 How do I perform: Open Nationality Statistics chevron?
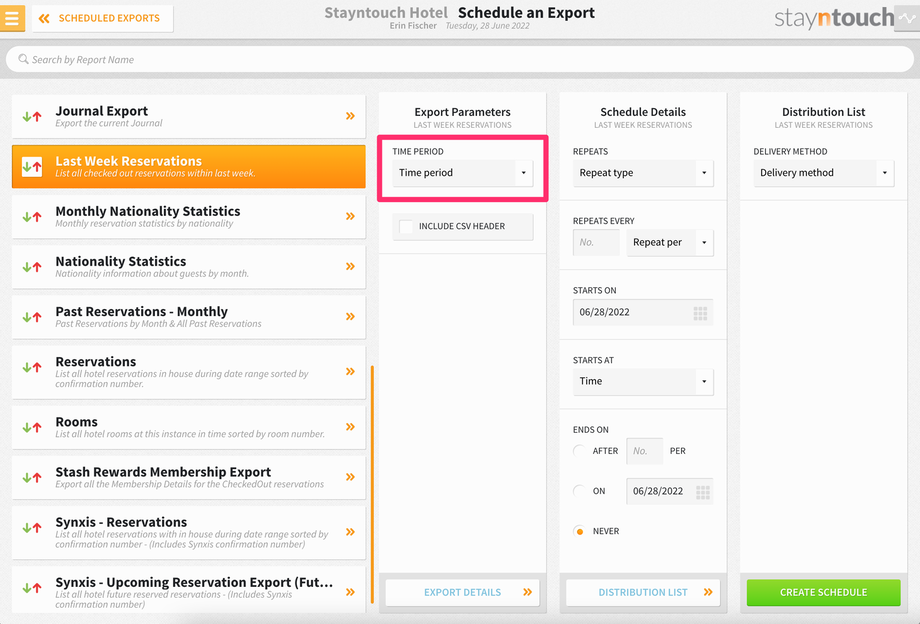[350, 266]
